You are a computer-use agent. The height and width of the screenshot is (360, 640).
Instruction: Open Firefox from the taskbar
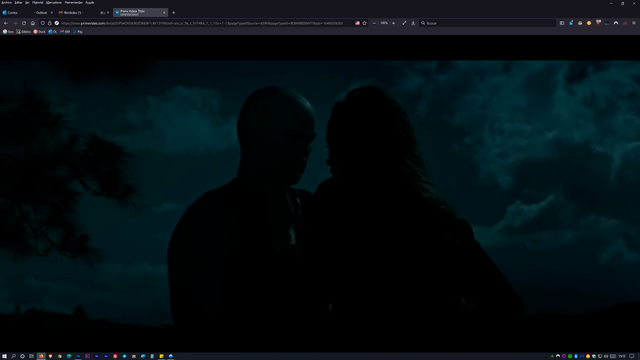41,356
